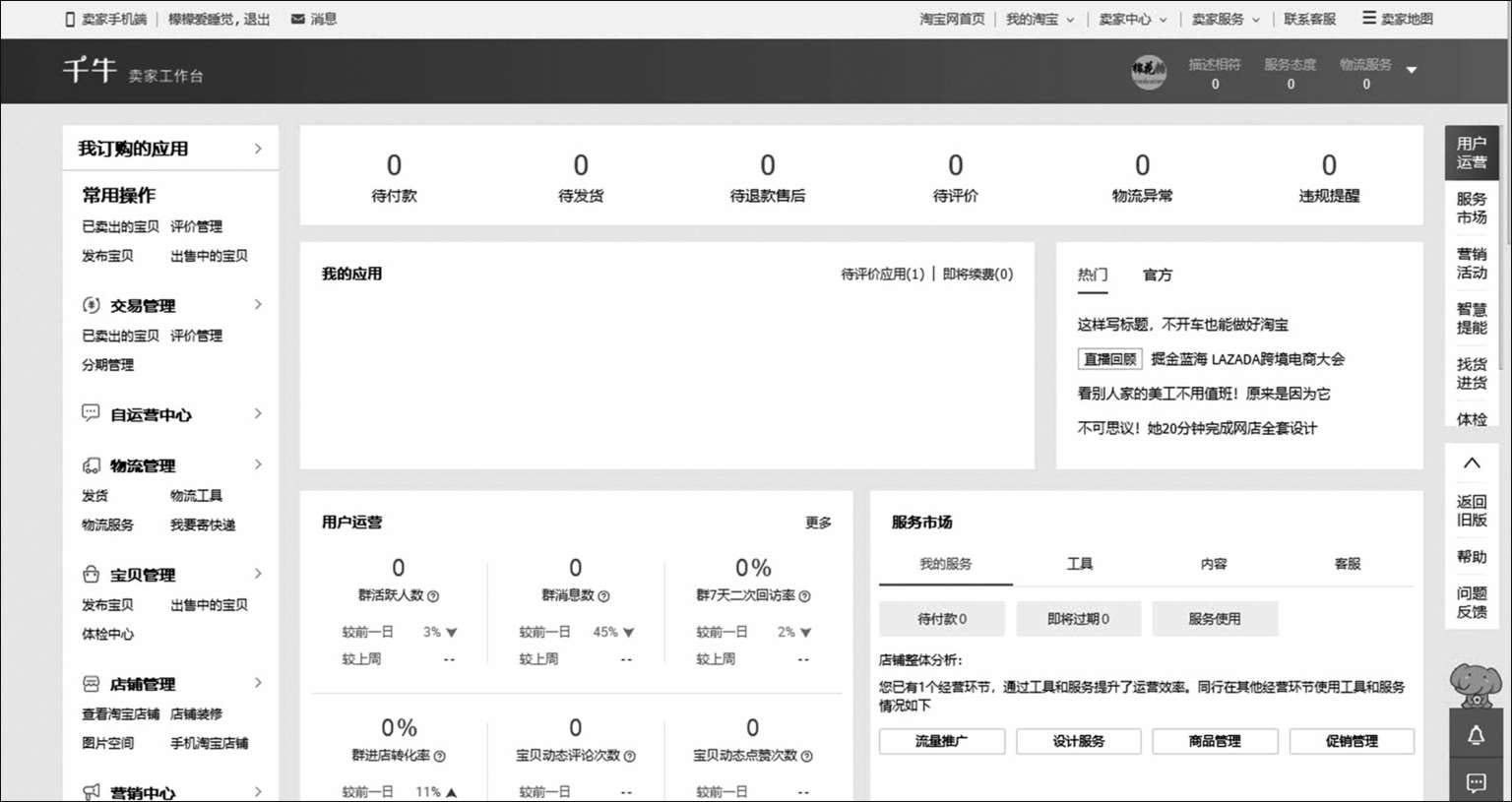Click the notification bell icon
The width and height of the screenshot is (1512, 802).
(1475, 735)
